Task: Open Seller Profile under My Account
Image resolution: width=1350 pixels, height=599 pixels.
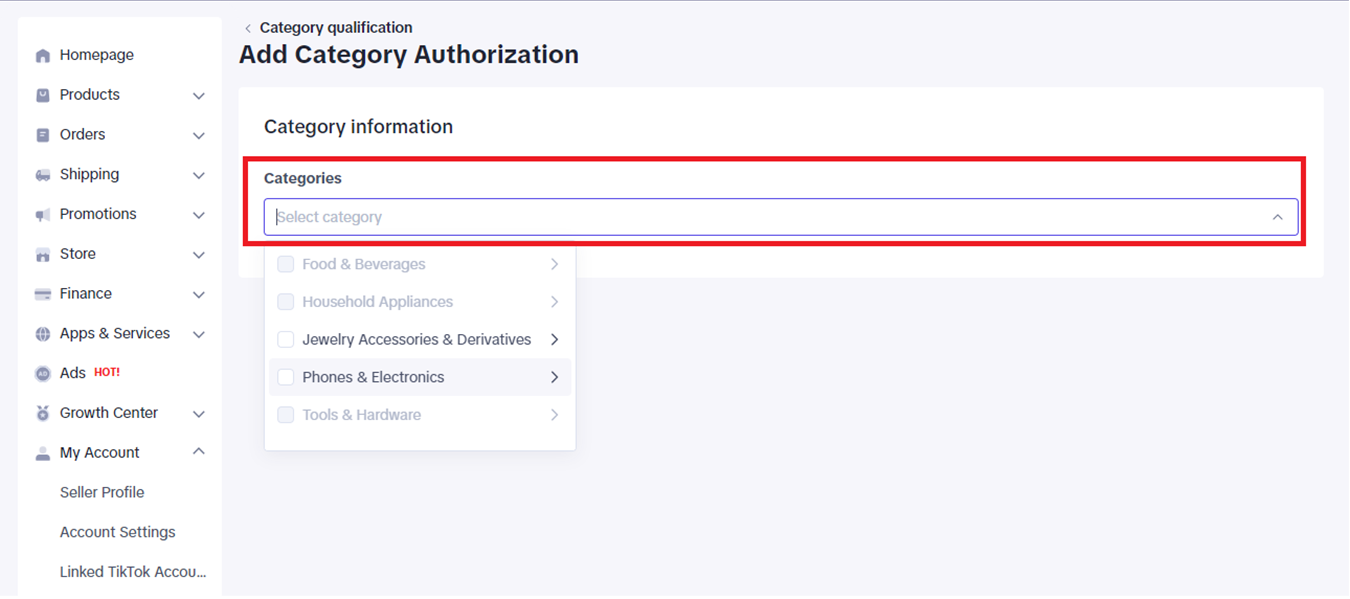Action: point(102,492)
